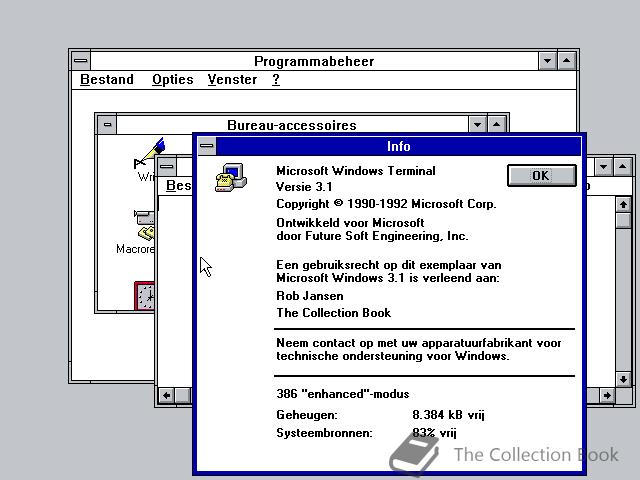The image size is (640, 480).
Task: Maximize the Bureau-accessoires group window
Action: click(x=496, y=124)
